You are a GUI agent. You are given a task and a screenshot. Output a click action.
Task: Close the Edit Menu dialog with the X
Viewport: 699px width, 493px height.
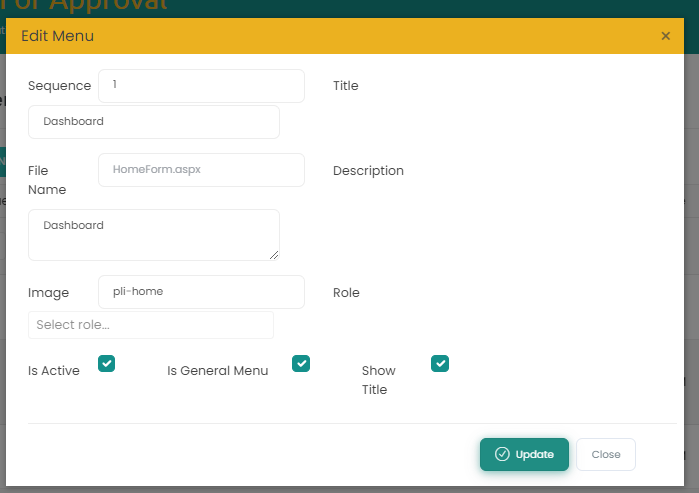[666, 36]
